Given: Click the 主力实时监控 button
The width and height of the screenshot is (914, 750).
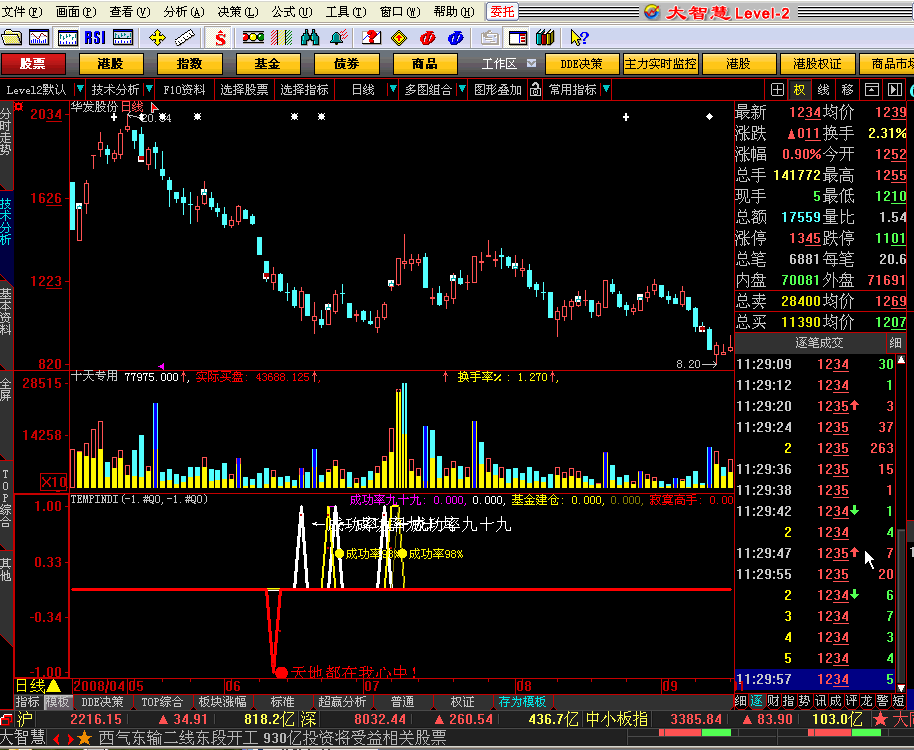Looking at the screenshot, I should [x=660, y=64].
